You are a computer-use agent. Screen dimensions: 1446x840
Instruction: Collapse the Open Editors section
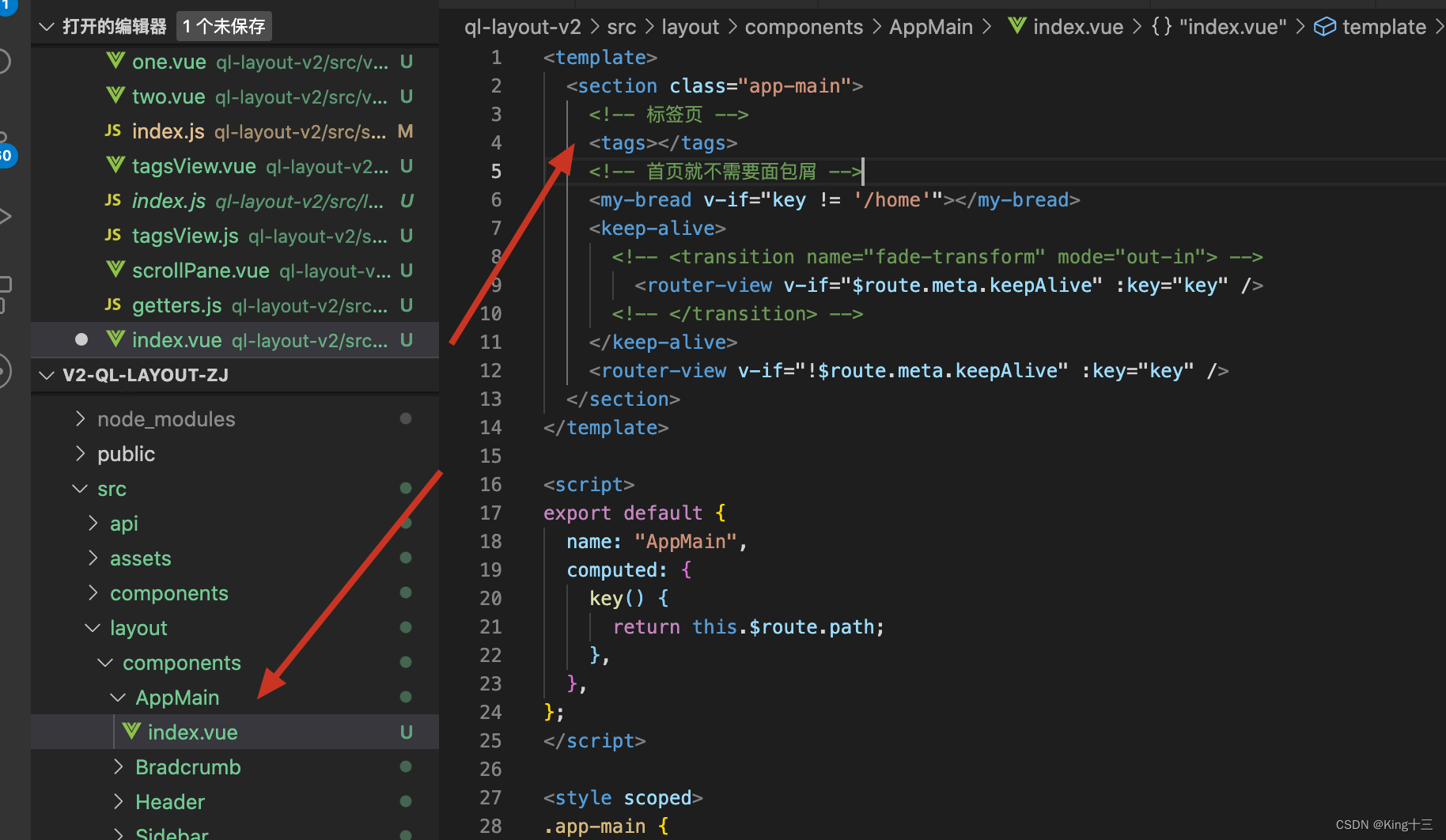pos(47,27)
